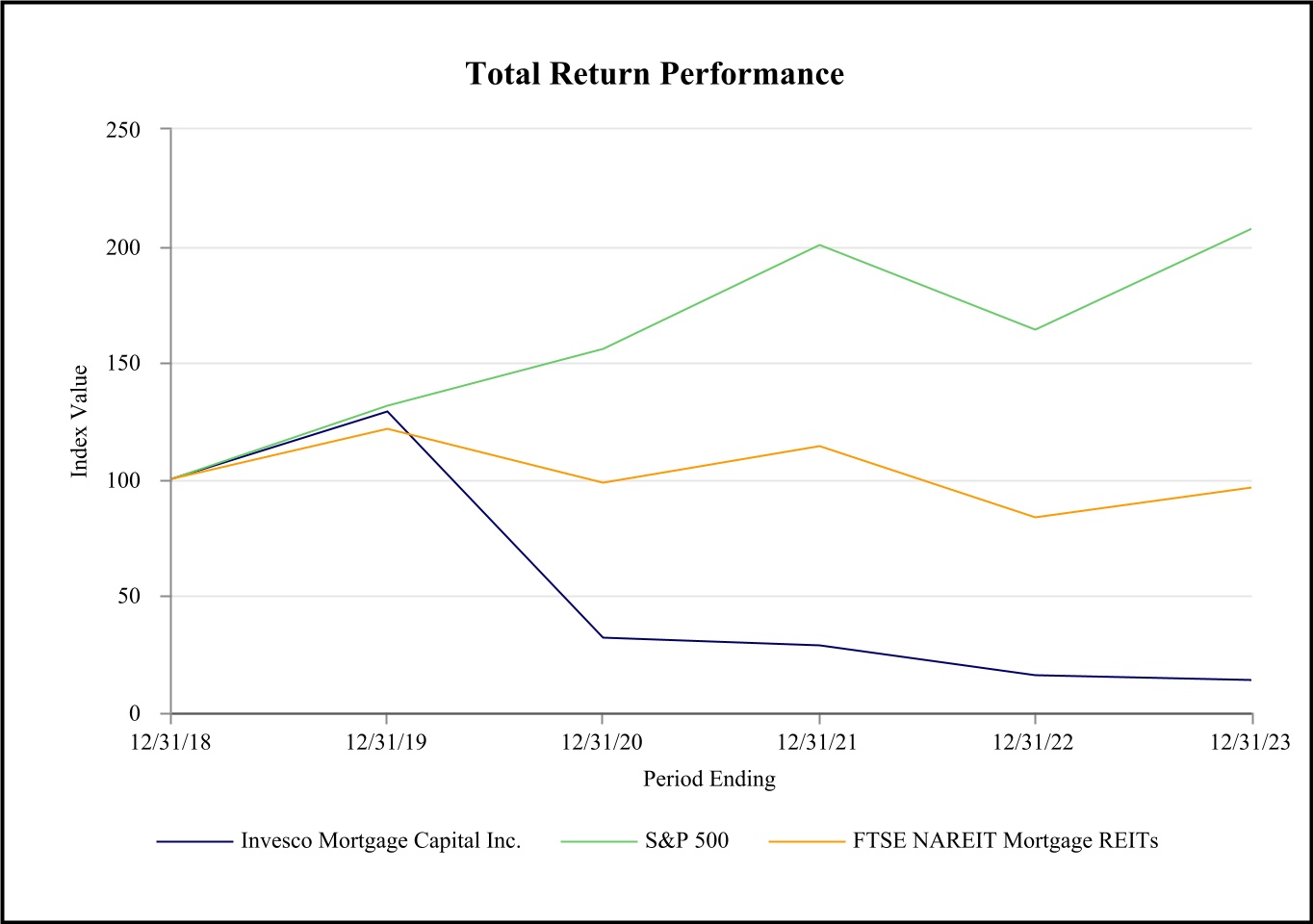Viewport: 1313px width, 924px height.
Task: Click the "Period Ending" x-axis title
Action: tap(709, 779)
